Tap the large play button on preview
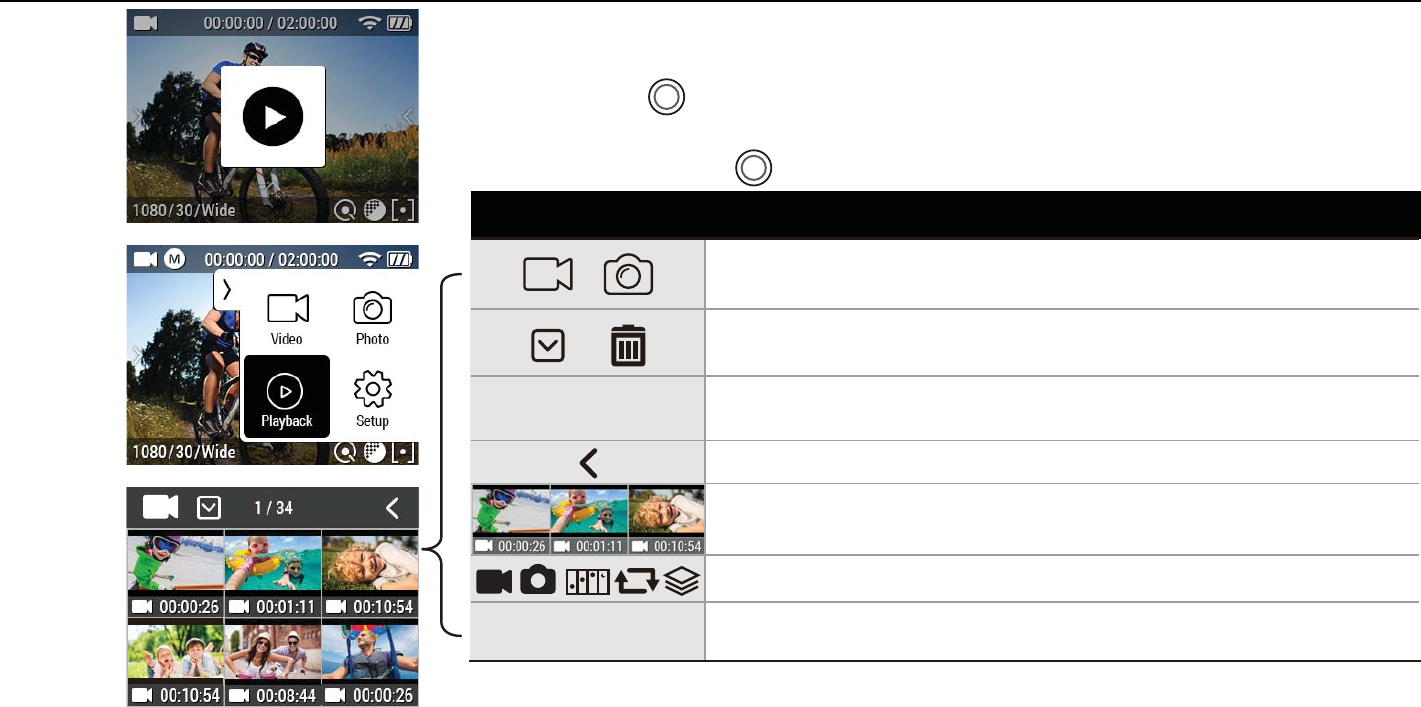1421x707 pixels. pyautogui.click(x=273, y=117)
